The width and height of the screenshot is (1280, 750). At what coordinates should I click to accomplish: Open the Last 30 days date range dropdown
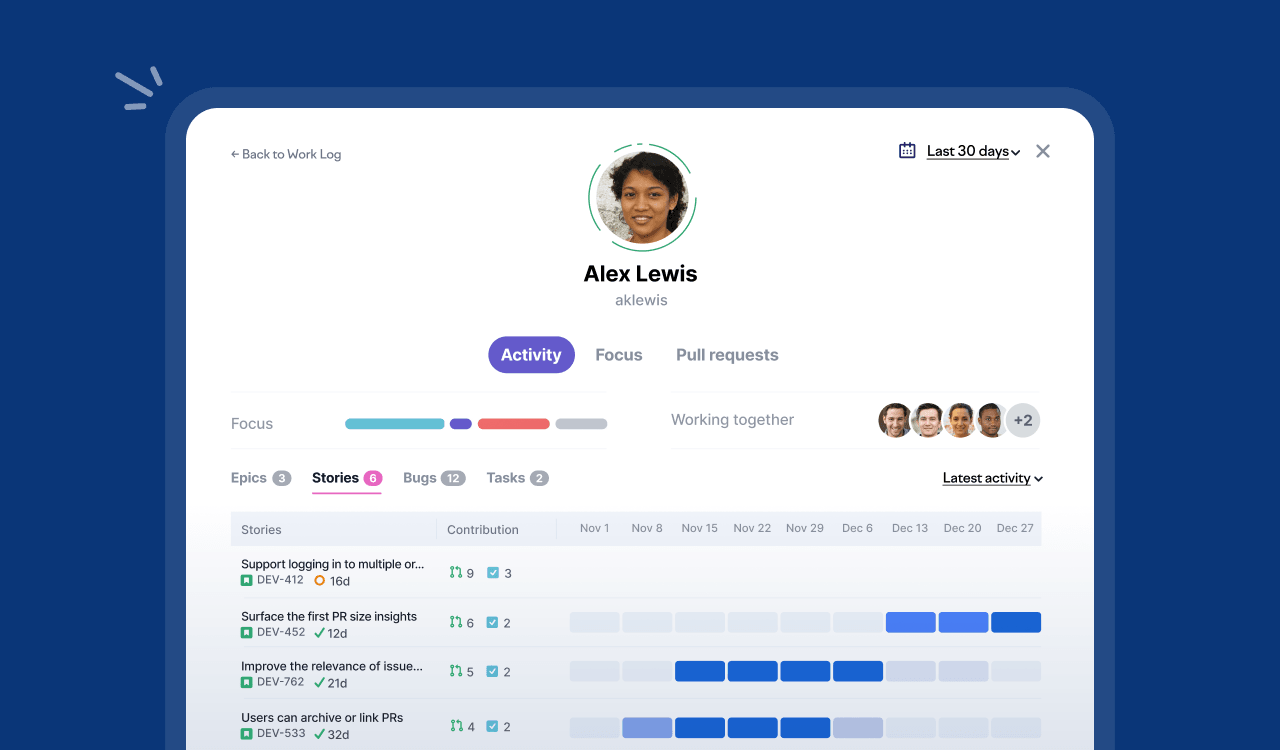pos(967,151)
